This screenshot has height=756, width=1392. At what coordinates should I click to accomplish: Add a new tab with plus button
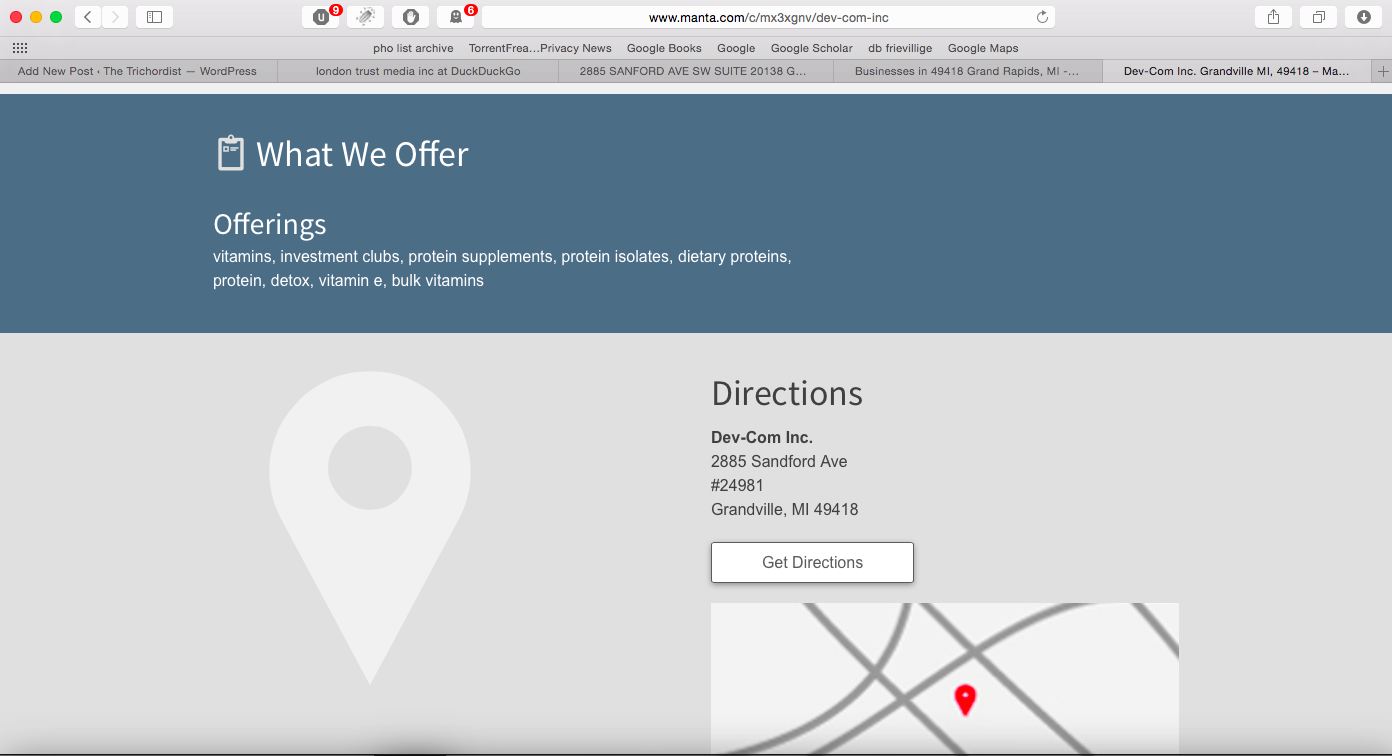[1383, 71]
